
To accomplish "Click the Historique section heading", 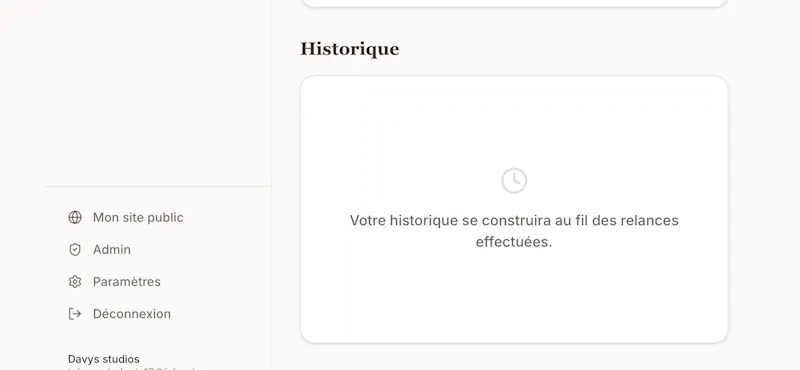I will click(x=349, y=50).
